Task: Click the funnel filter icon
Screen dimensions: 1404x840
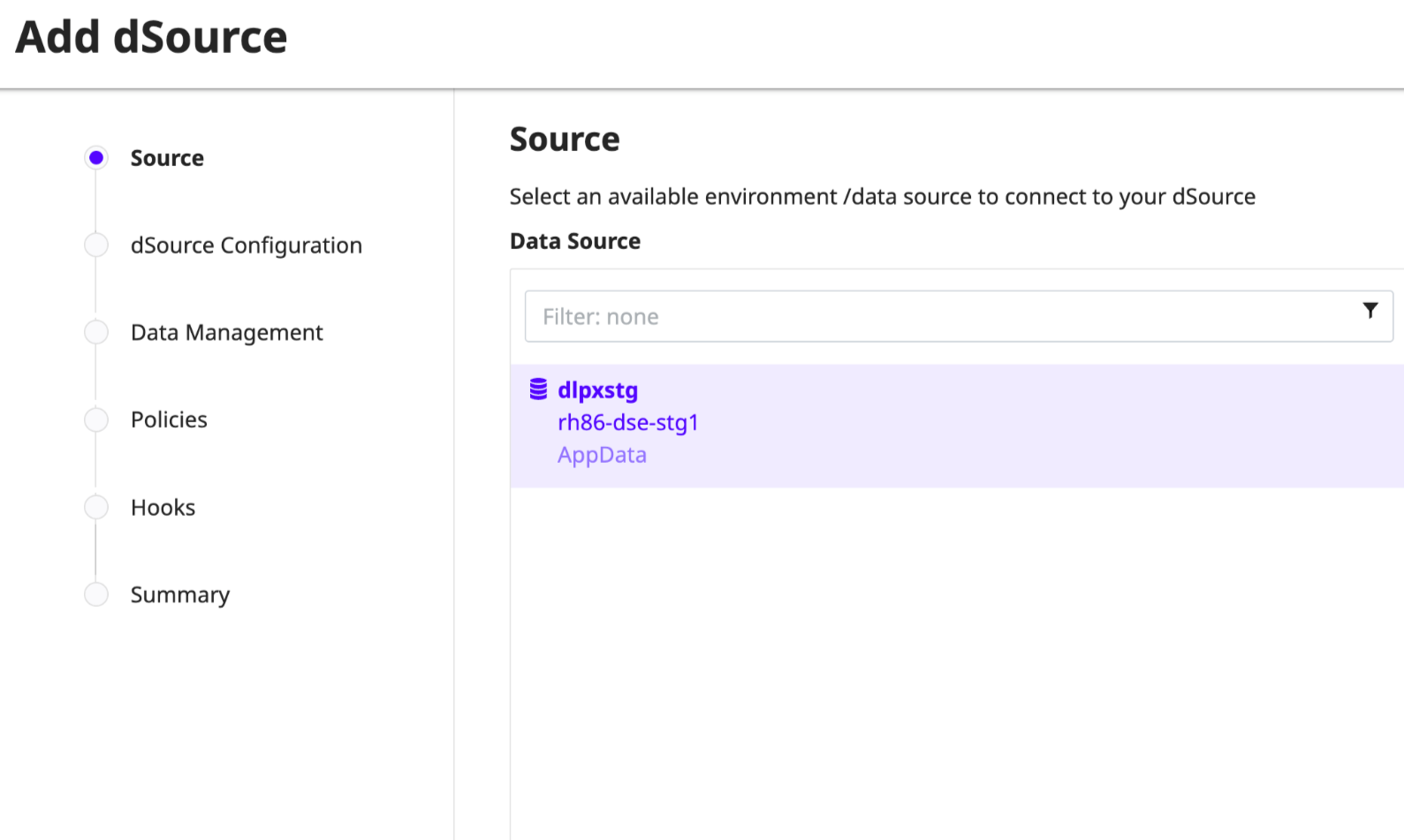Action: coord(1370,310)
